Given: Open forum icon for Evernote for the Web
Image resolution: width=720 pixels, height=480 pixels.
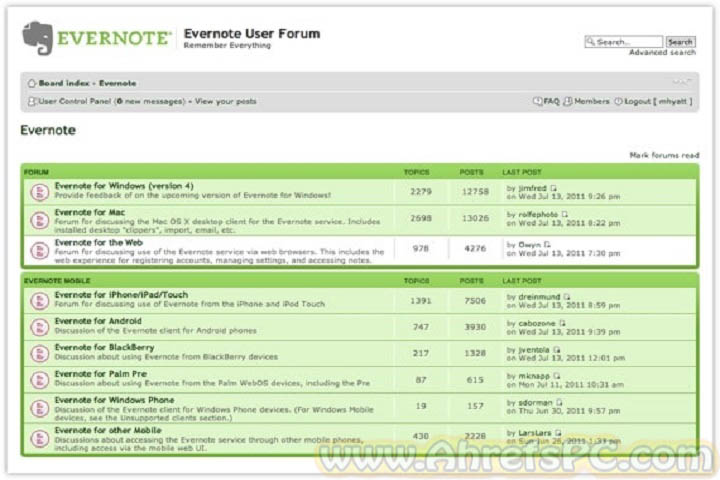Looking at the screenshot, I should point(40,251).
